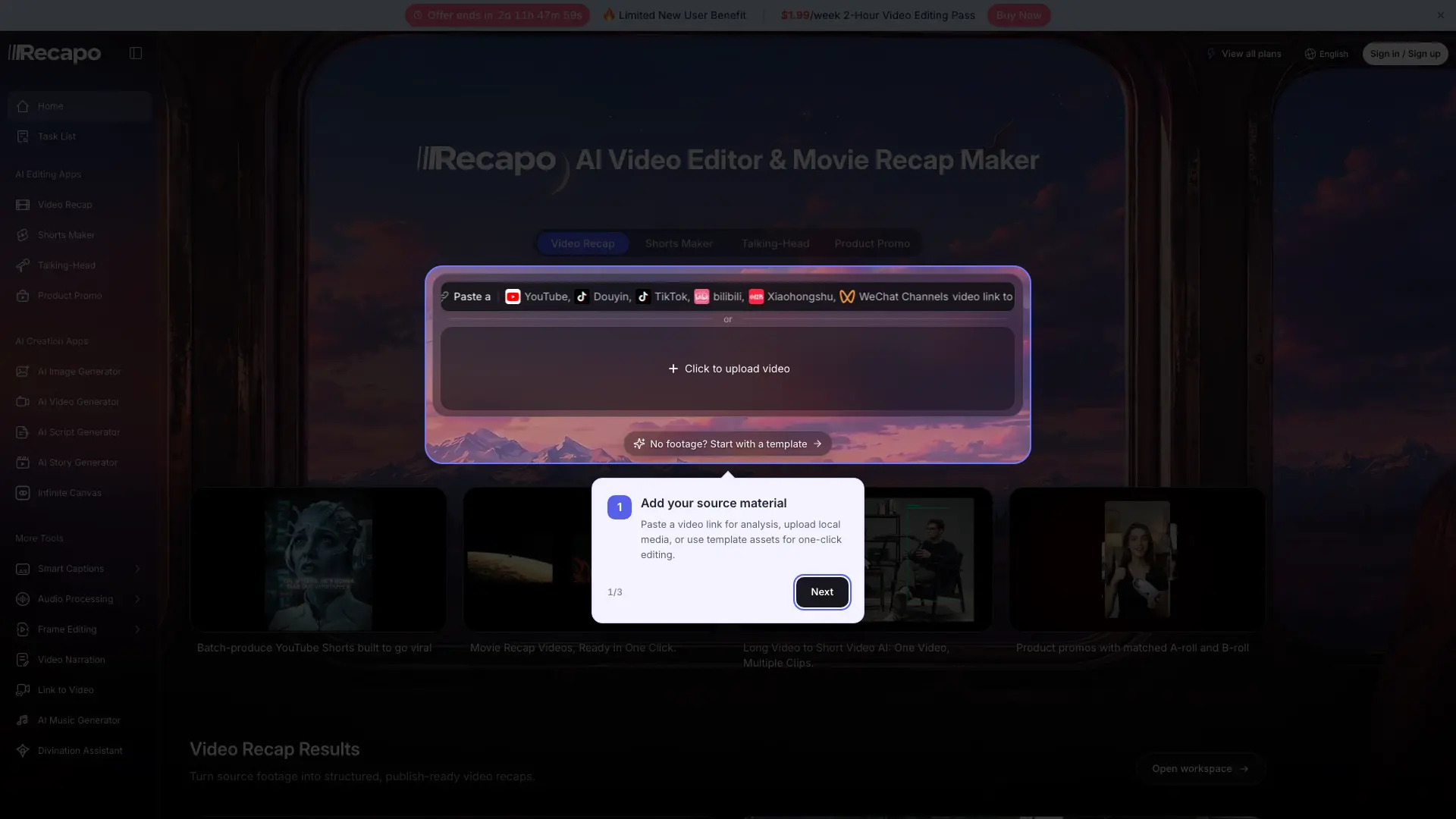Click Buy Now in the offer banner
Viewport: 1456px width, 819px height.
(x=1018, y=15)
